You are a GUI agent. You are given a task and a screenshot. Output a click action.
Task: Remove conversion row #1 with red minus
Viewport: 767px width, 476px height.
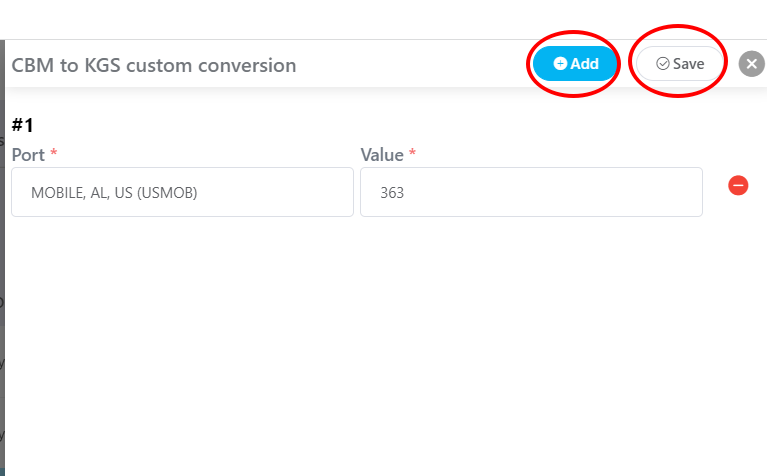[738, 185]
